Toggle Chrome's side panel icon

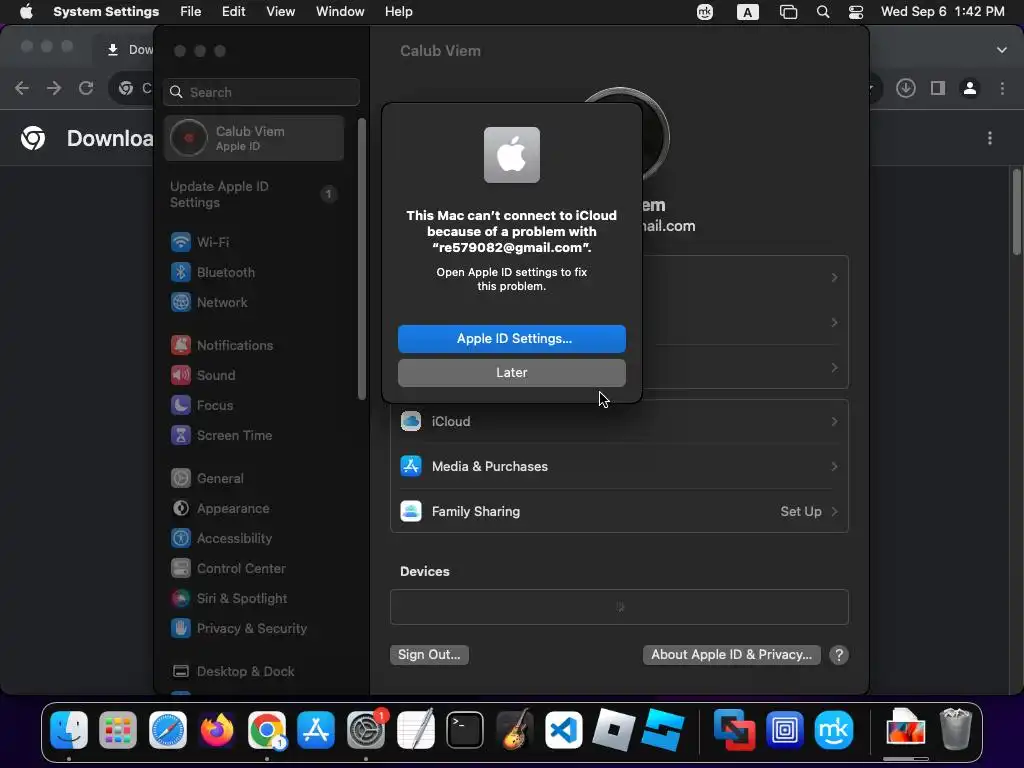coord(938,88)
